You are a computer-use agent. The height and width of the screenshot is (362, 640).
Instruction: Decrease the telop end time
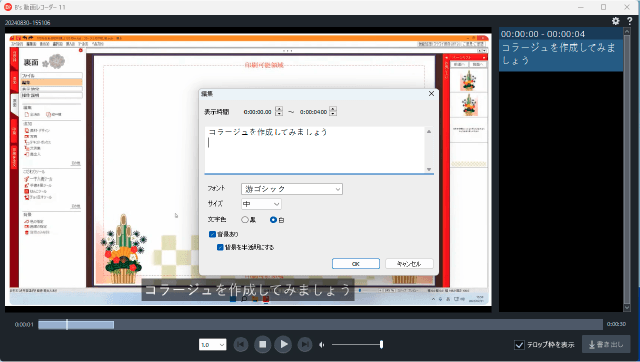click(x=333, y=113)
